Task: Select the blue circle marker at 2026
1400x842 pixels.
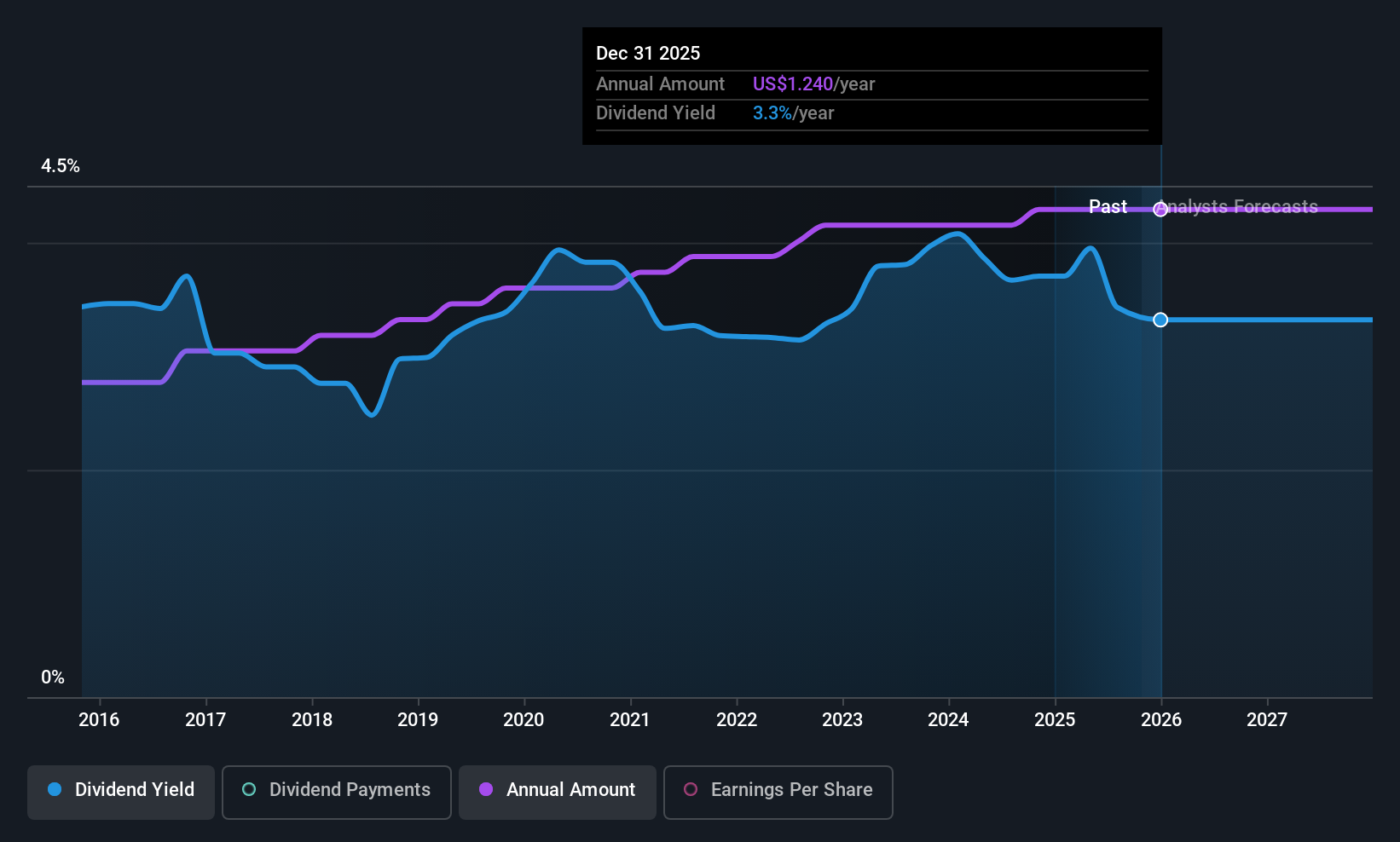Action: click(1160, 320)
